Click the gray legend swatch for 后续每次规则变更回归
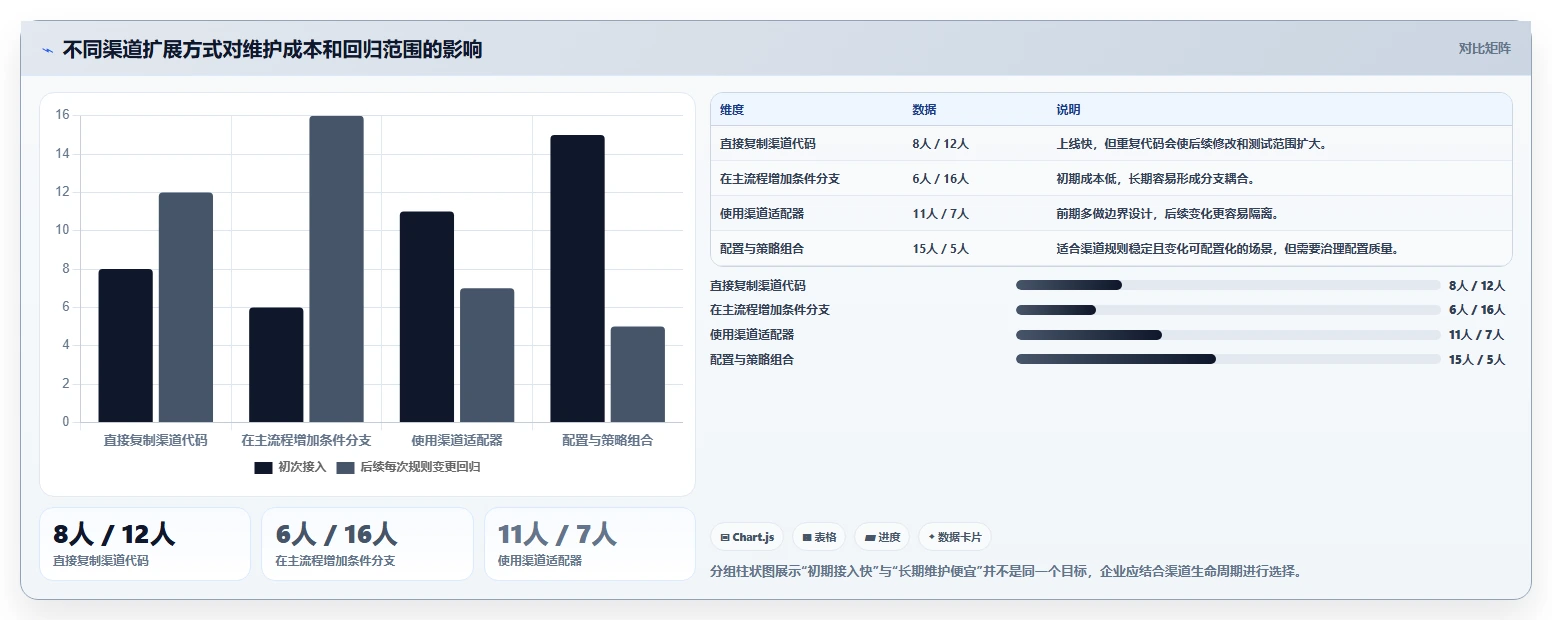The width and height of the screenshot is (1552, 620). (x=345, y=467)
